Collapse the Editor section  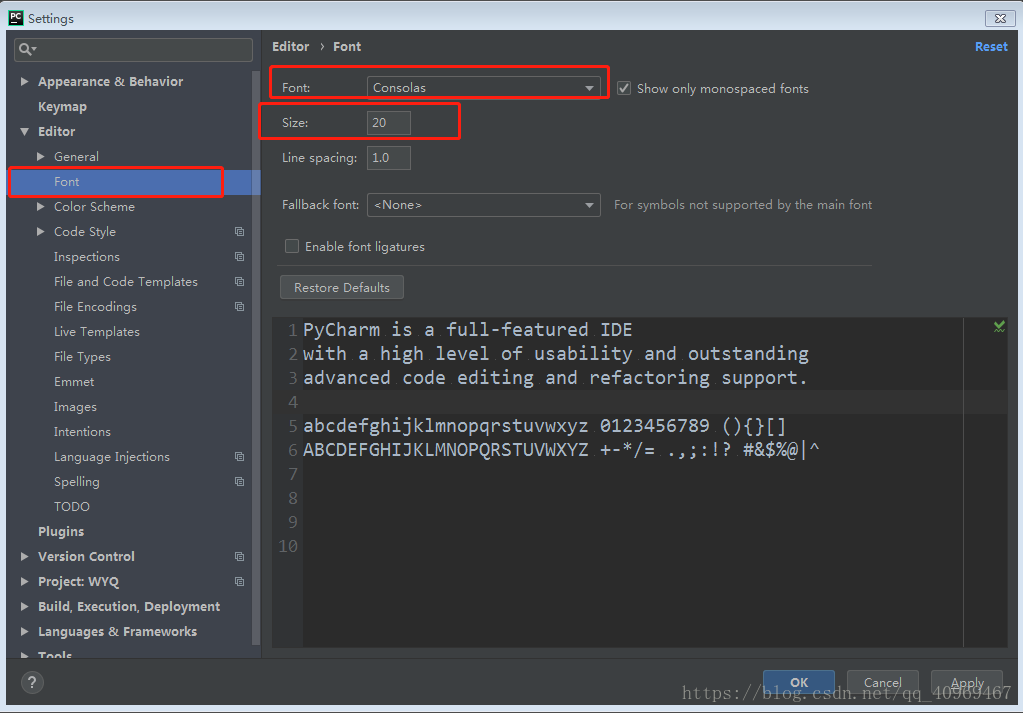[x=24, y=132]
